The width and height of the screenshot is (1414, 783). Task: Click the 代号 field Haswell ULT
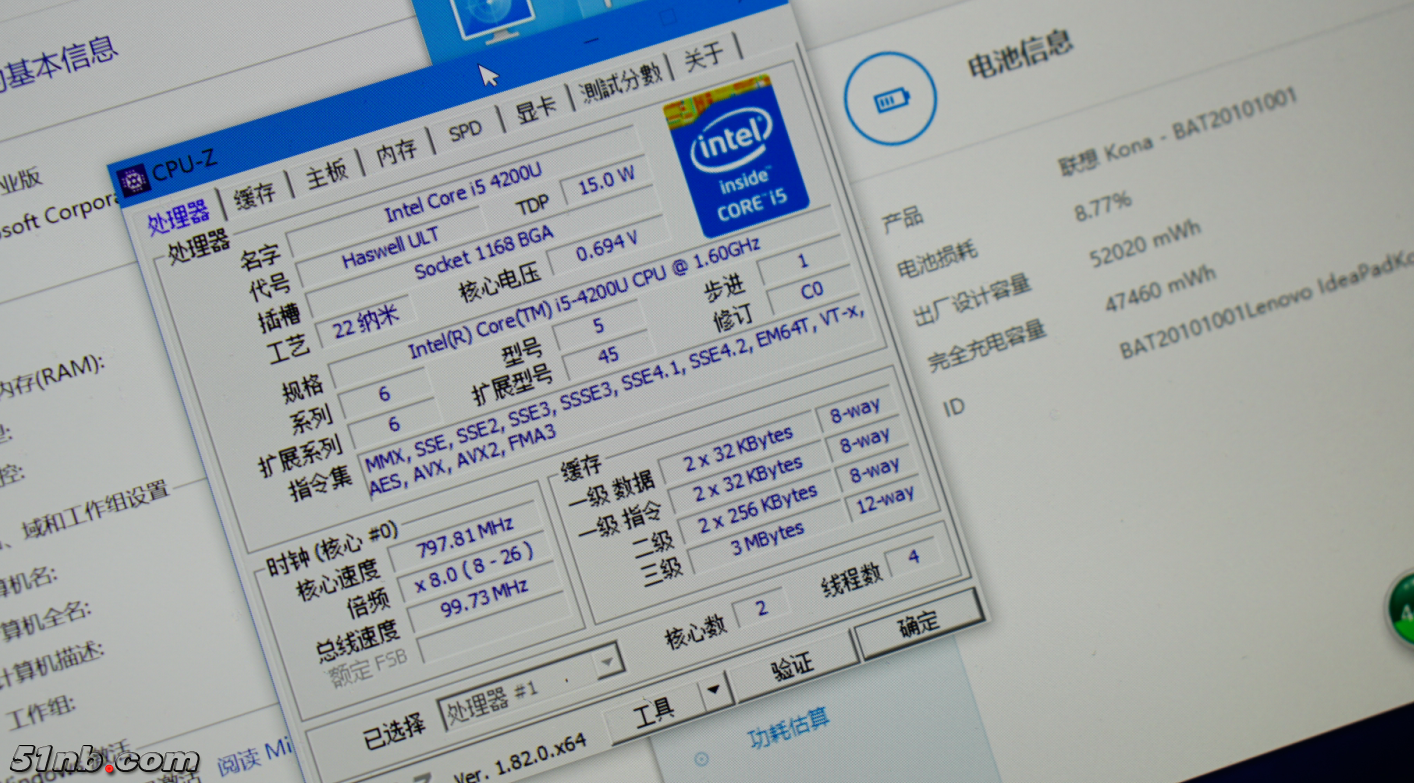click(388, 247)
